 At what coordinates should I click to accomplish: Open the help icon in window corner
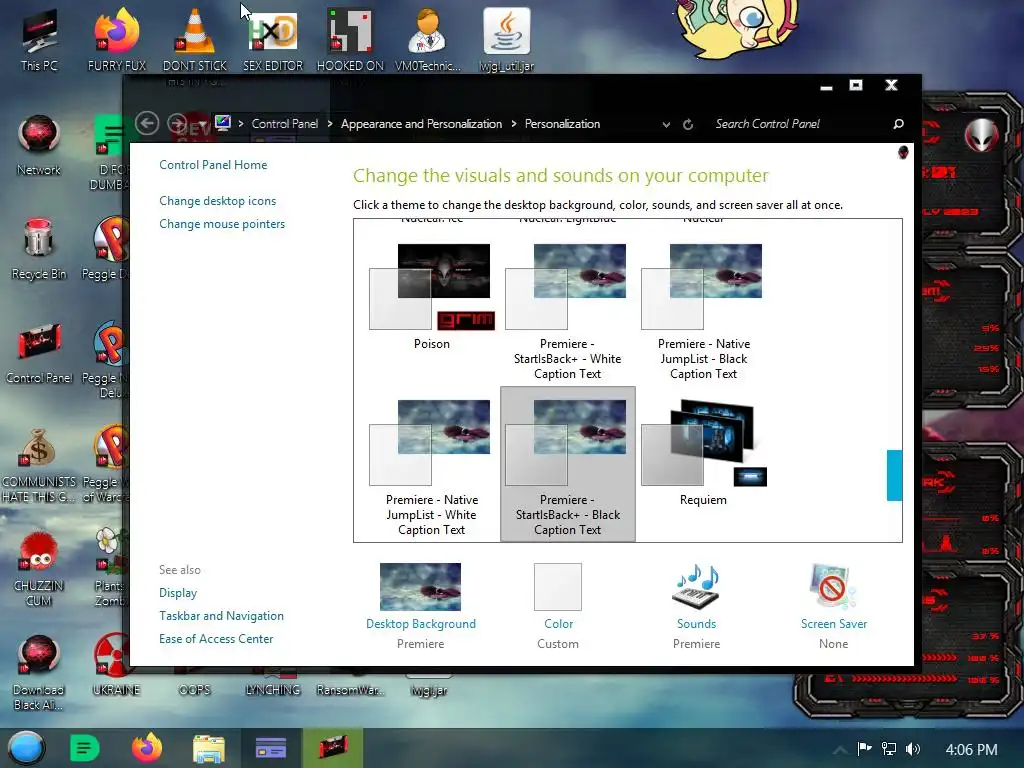(x=903, y=152)
